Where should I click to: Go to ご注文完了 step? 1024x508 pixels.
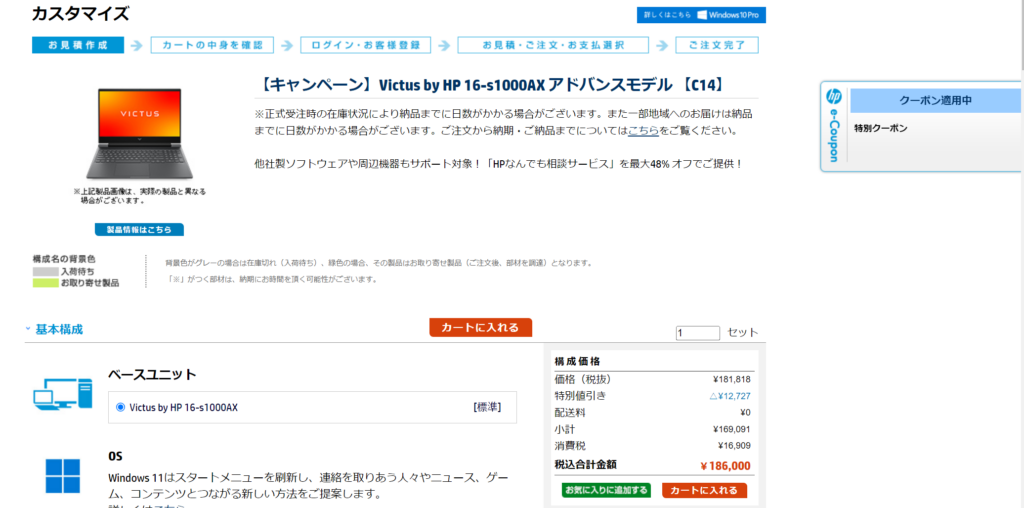point(716,45)
